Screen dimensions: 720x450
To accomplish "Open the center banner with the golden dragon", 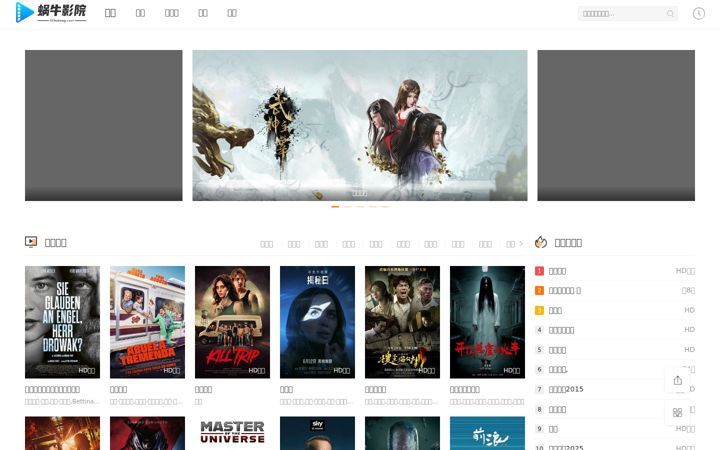I will (x=360, y=125).
